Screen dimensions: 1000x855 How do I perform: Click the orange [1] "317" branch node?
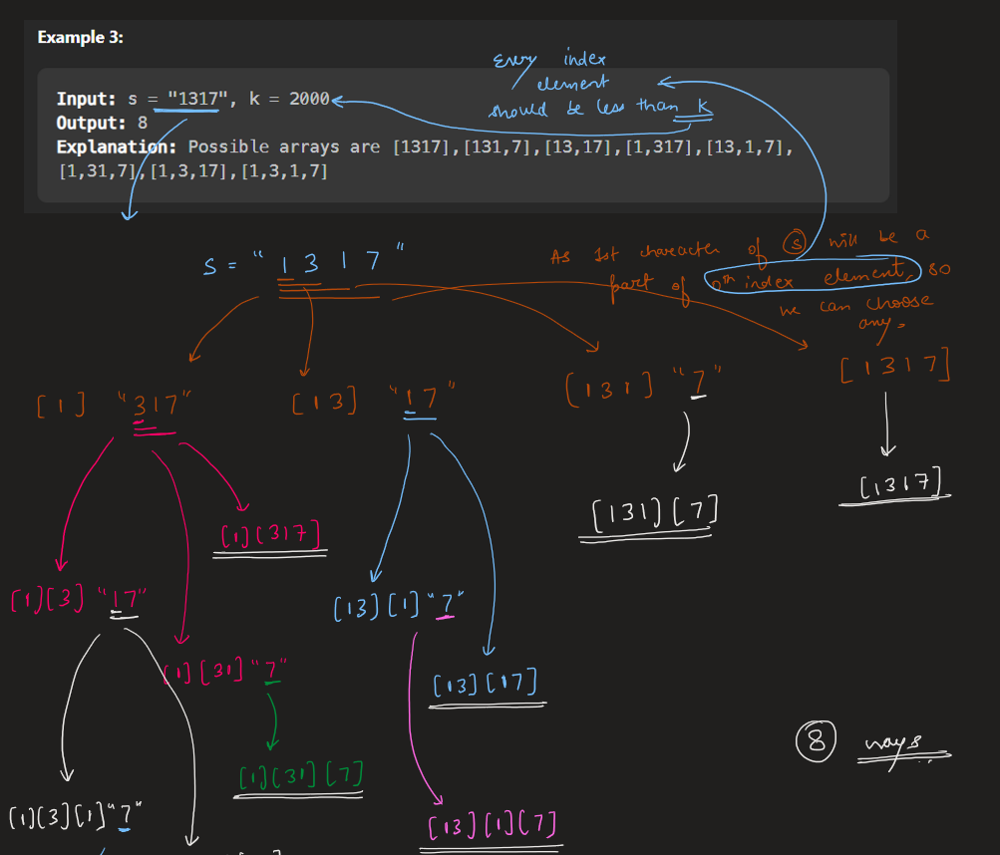click(113, 404)
